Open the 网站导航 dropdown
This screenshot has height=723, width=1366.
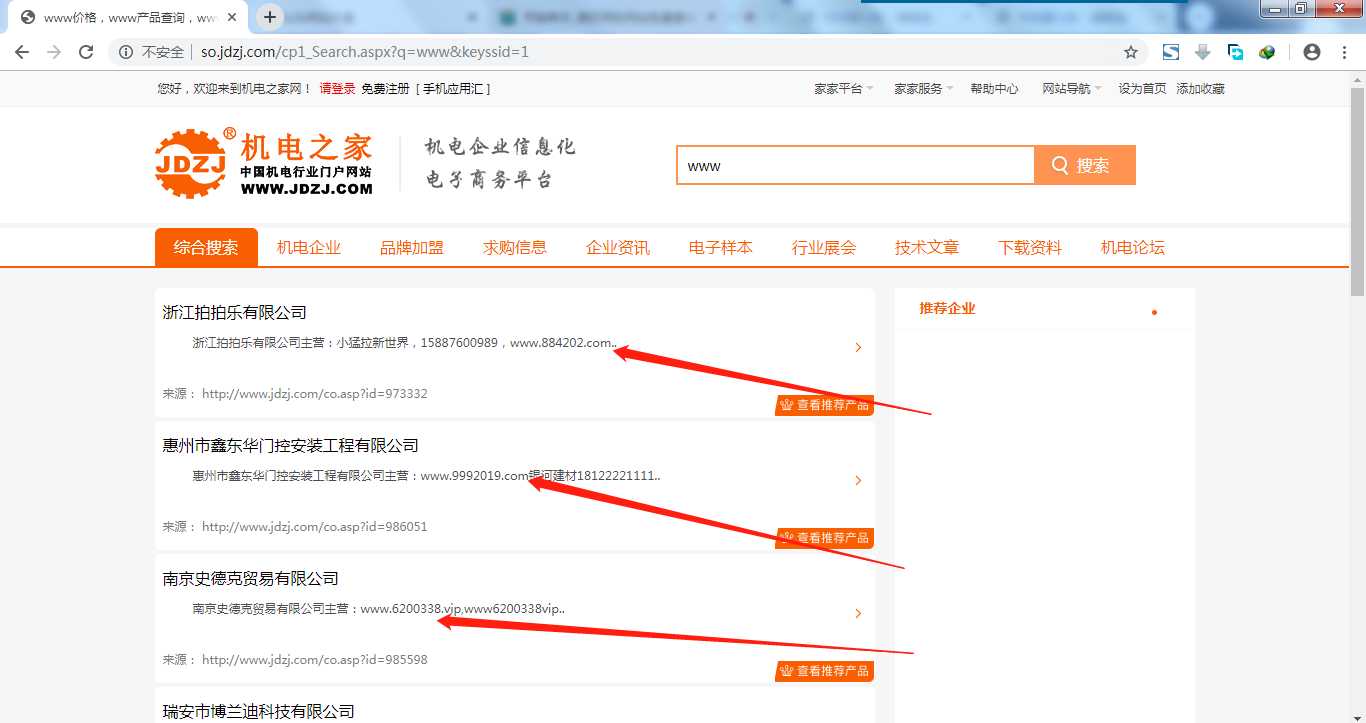(x=1072, y=89)
